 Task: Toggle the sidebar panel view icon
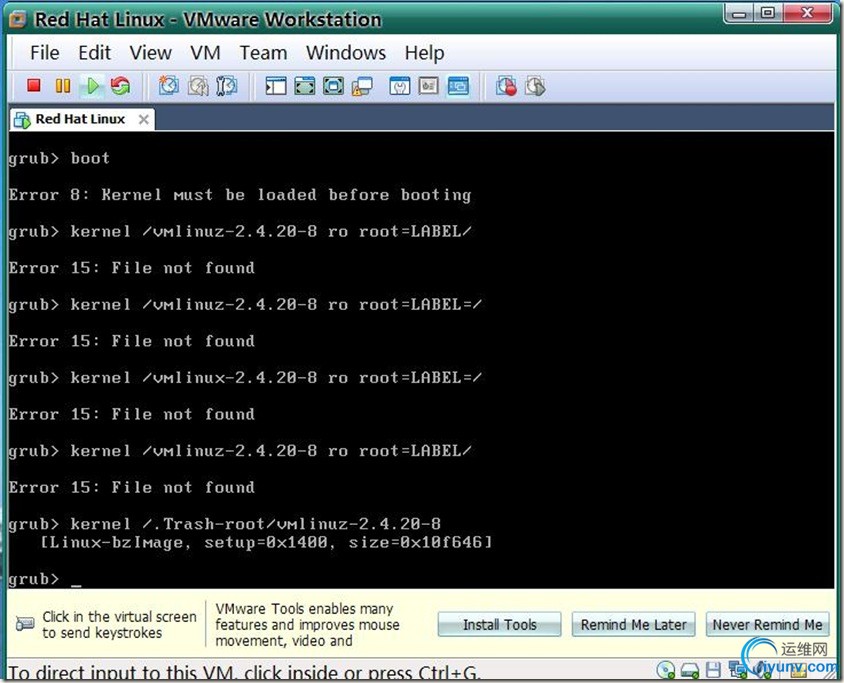pyautogui.click(x=276, y=86)
